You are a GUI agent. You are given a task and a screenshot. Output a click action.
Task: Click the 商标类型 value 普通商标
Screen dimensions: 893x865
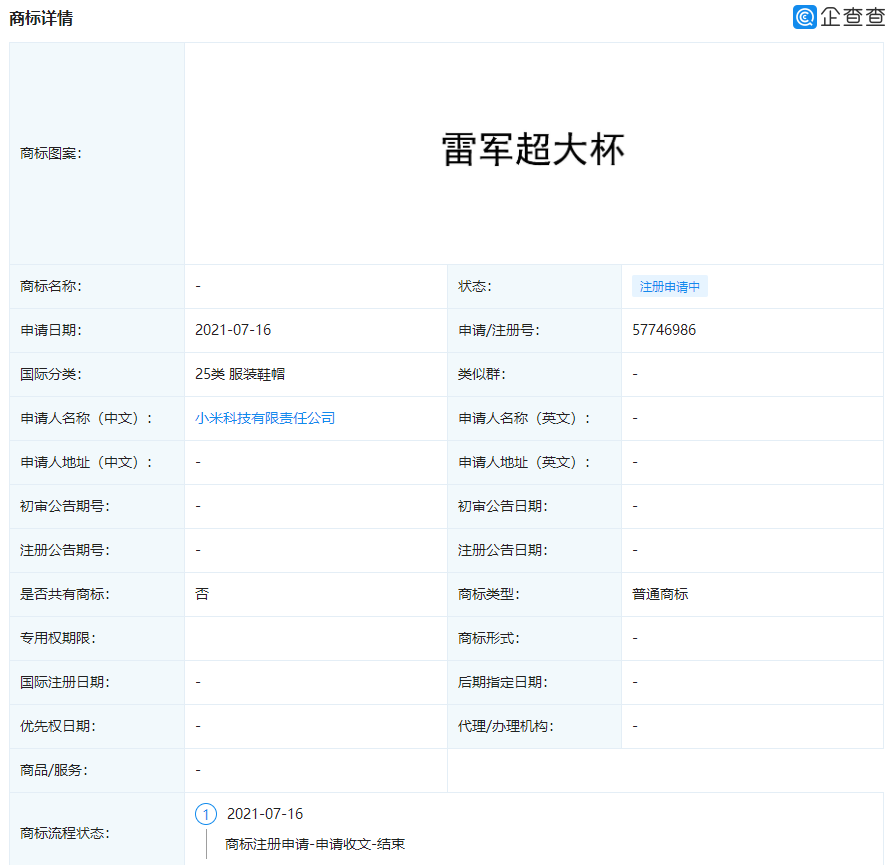pyautogui.click(x=658, y=594)
